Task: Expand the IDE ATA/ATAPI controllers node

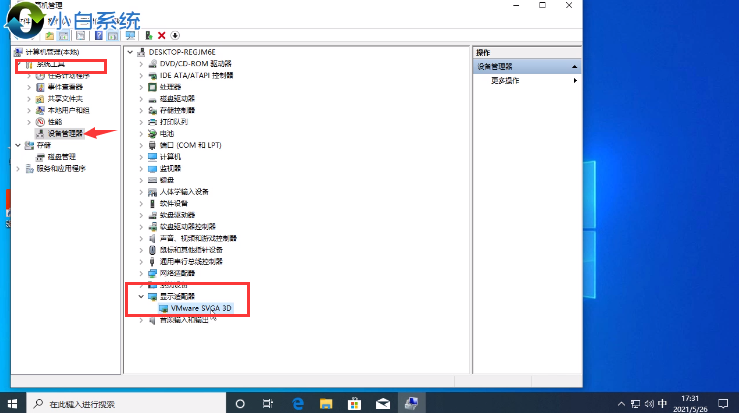Action: click(x=141, y=75)
